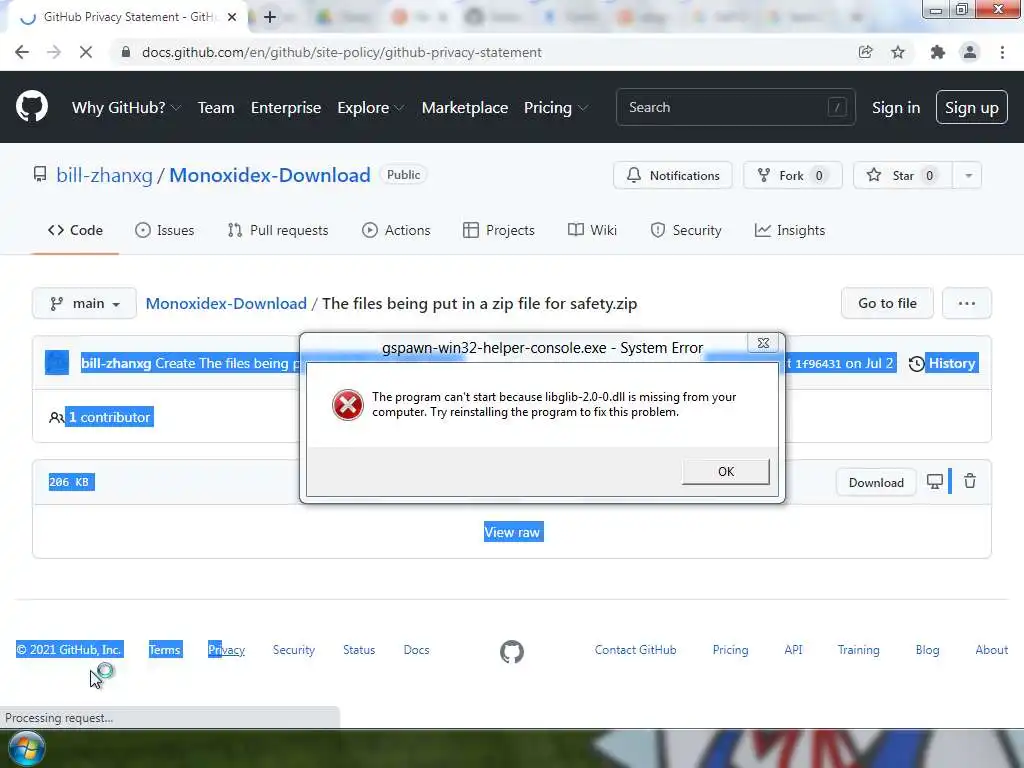Open Chrome profile avatar icon
The height and width of the screenshot is (768, 1024).
(970, 52)
